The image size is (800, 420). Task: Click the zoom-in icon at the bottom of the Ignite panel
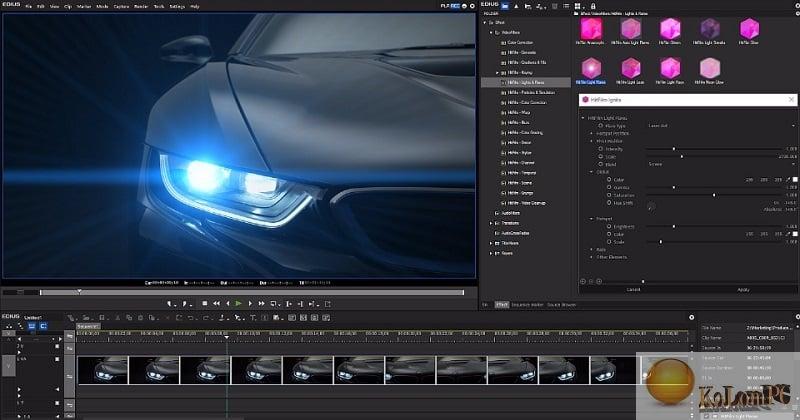(x=599, y=281)
